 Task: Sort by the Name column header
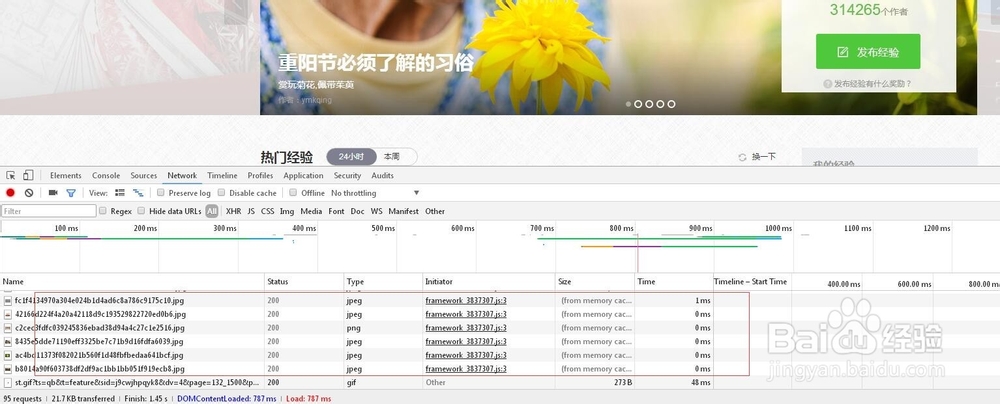coord(133,281)
